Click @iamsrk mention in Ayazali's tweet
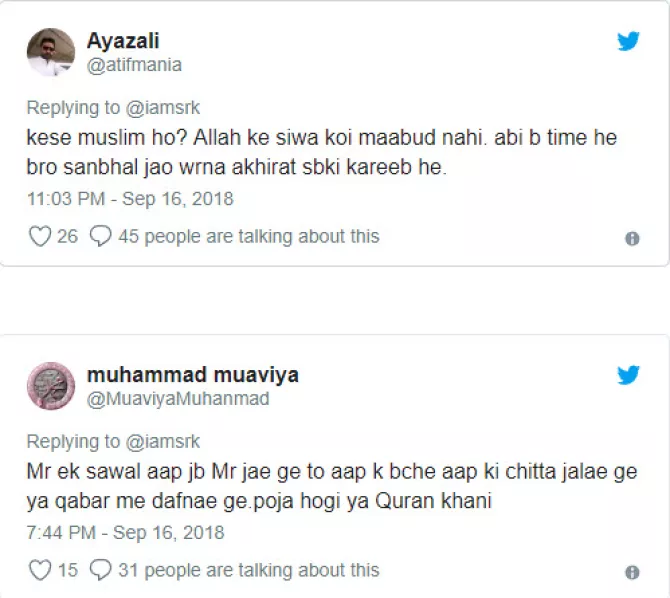Image resolution: width=670 pixels, height=598 pixels. [x=162, y=108]
